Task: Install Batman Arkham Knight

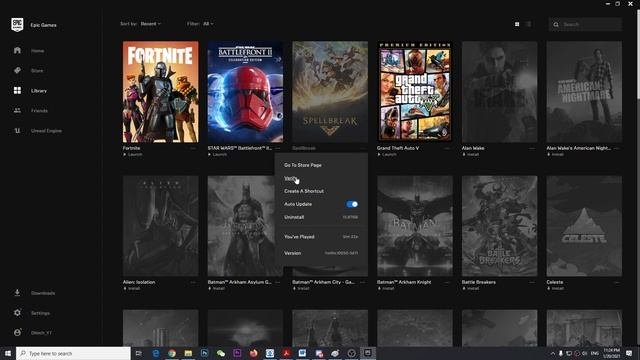Action: (x=386, y=289)
